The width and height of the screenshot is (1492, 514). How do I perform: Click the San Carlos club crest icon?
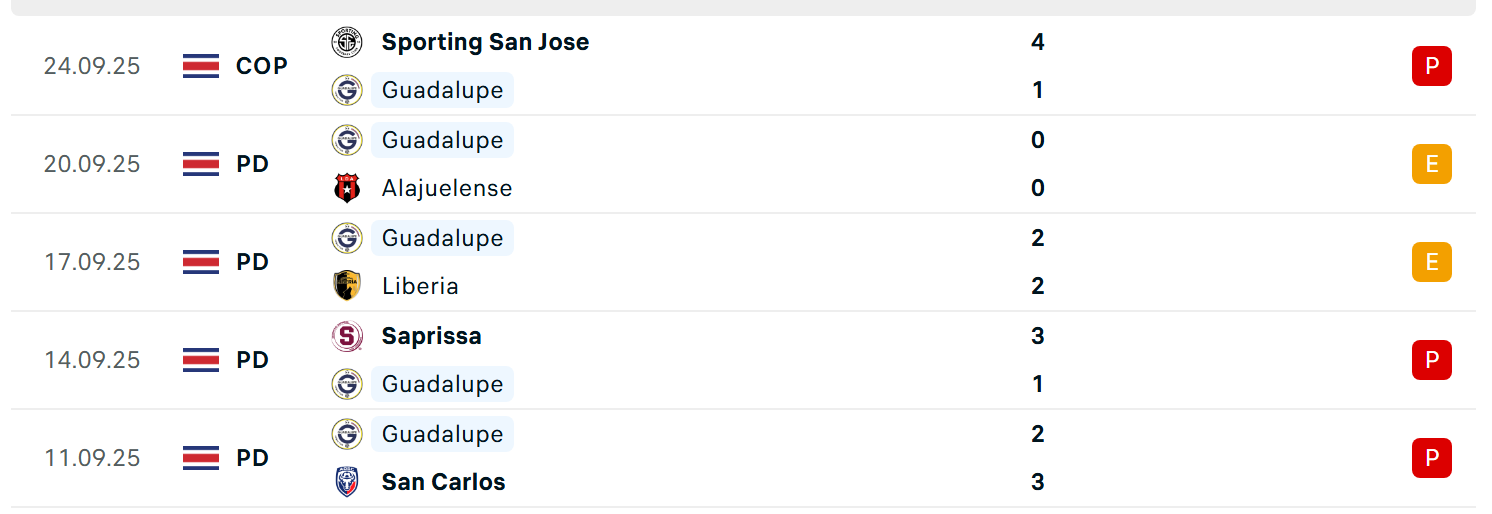347,482
